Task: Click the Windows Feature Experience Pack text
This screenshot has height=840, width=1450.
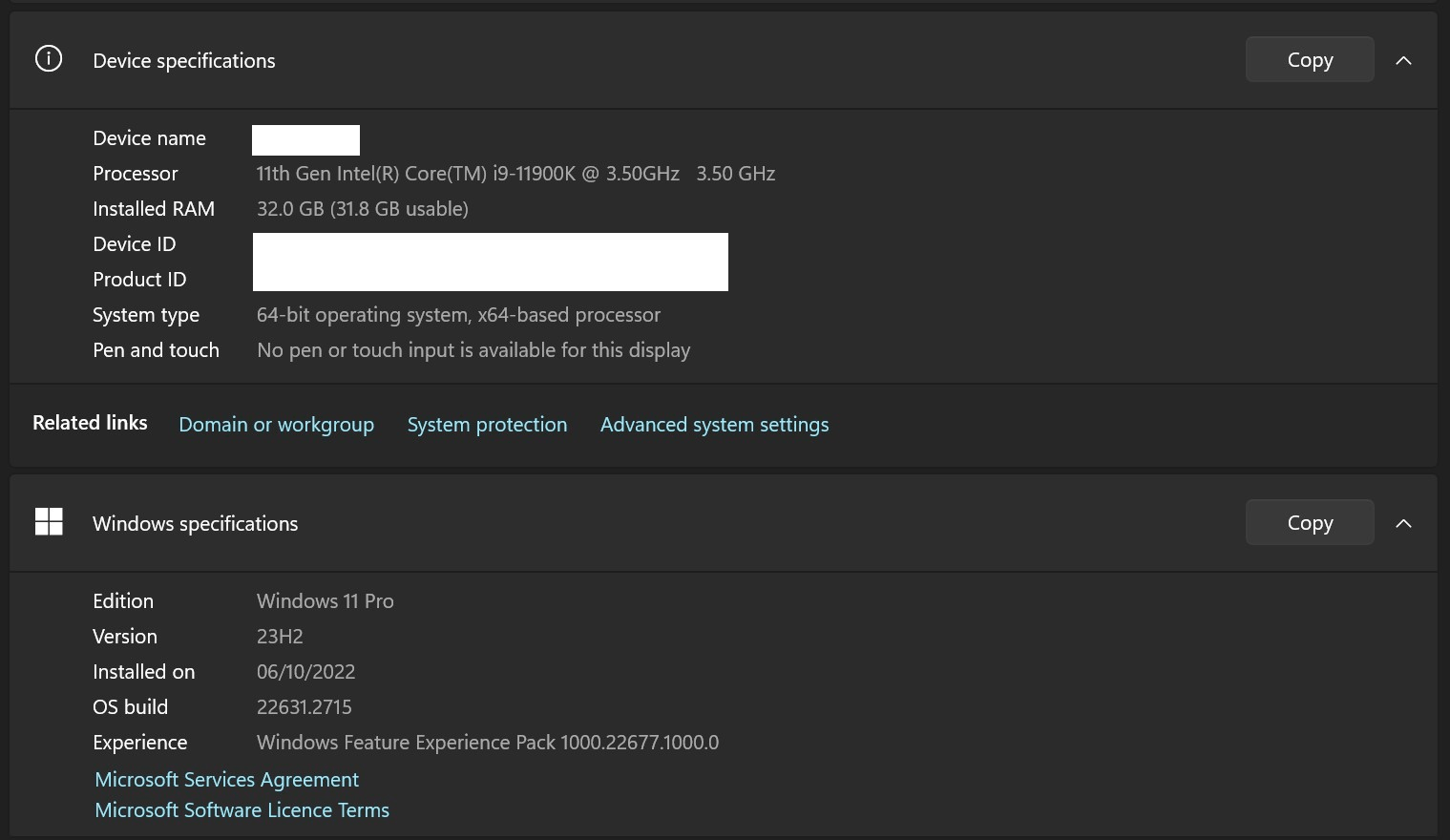Action: pos(487,743)
